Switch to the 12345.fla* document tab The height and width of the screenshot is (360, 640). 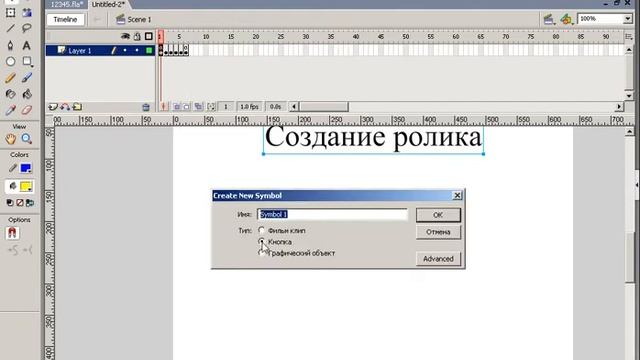point(67,4)
